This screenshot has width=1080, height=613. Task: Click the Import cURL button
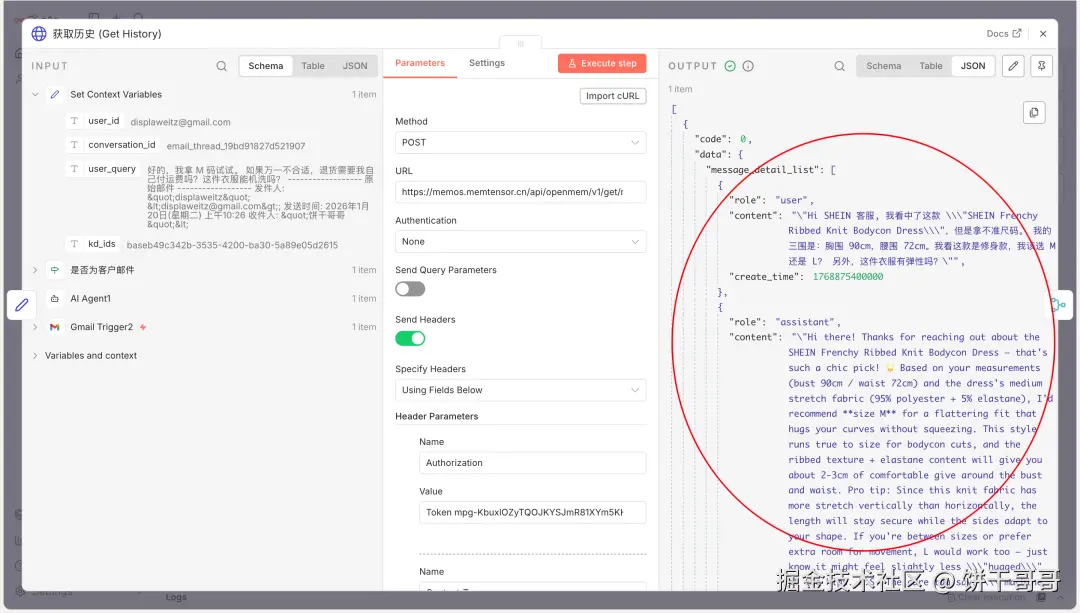(613, 96)
